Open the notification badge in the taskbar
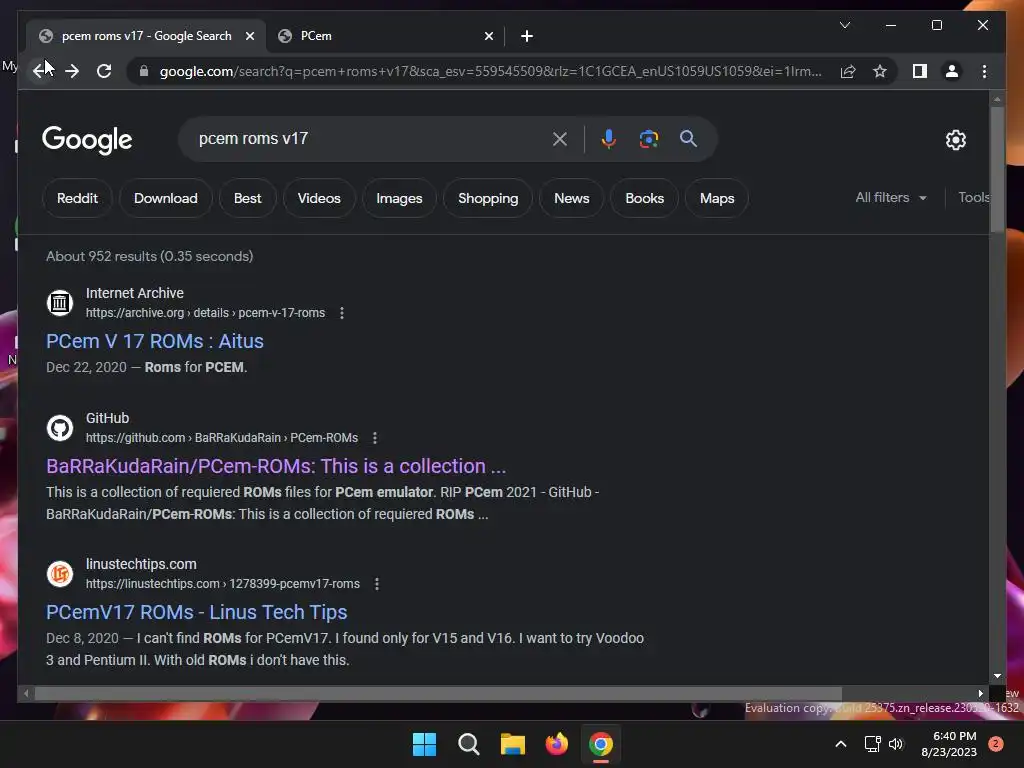Image resolution: width=1024 pixels, height=768 pixels. [x=996, y=744]
